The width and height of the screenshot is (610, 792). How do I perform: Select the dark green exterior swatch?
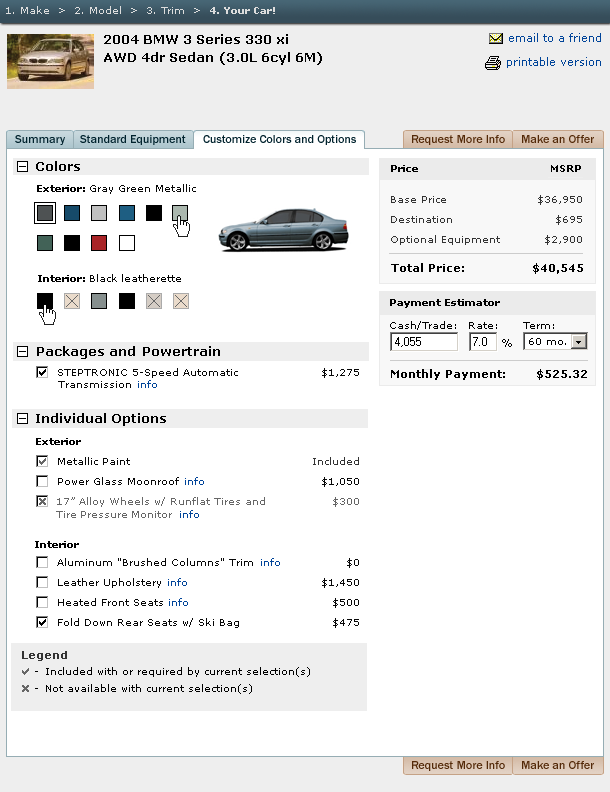pyautogui.click(x=45, y=243)
